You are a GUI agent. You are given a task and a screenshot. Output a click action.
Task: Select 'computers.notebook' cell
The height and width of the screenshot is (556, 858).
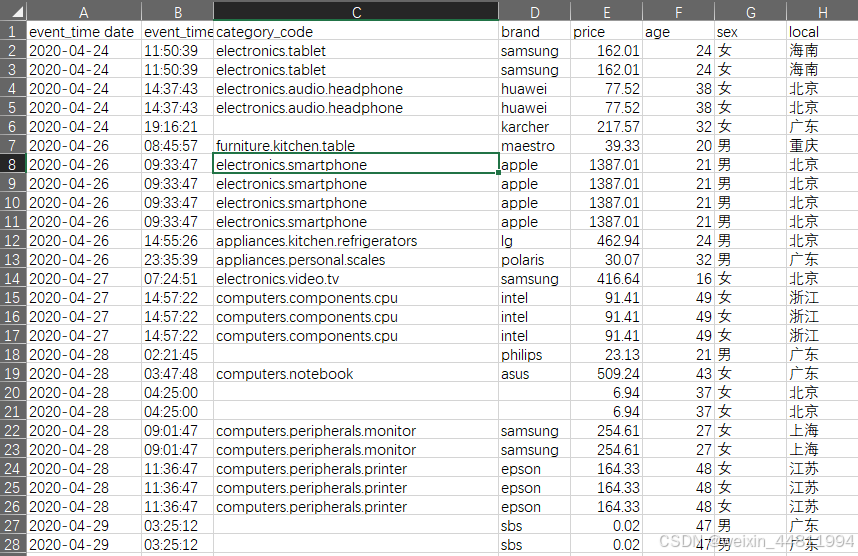356,374
